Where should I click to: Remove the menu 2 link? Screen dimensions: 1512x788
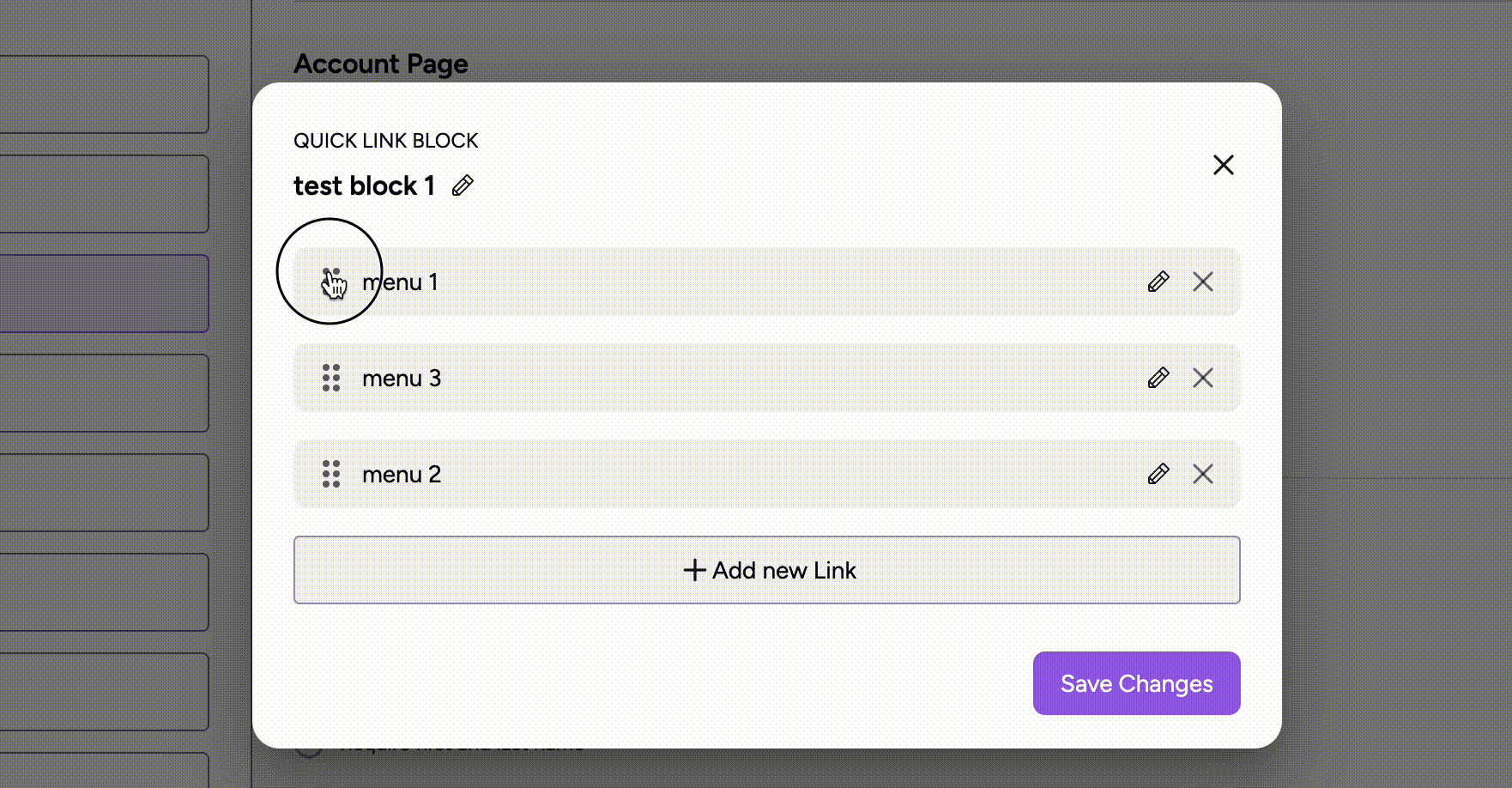tap(1202, 474)
